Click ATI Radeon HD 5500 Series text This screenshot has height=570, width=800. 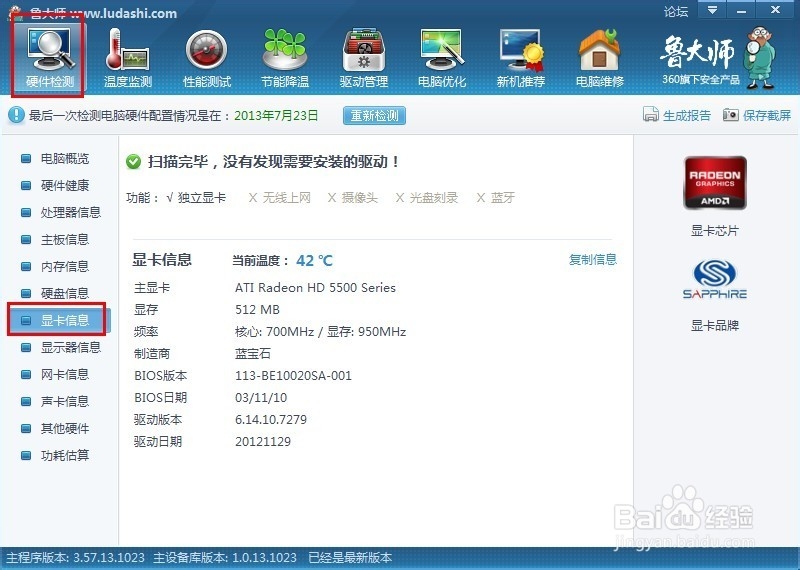[x=315, y=288]
